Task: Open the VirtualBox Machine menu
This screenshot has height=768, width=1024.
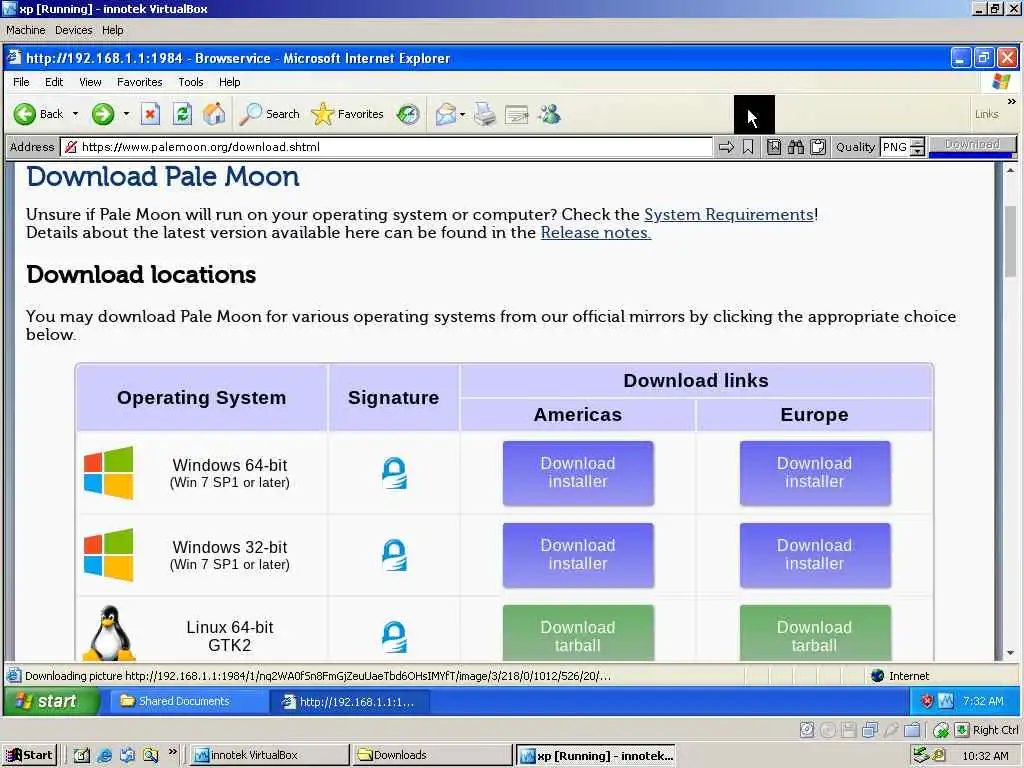Action: coord(25,30)
